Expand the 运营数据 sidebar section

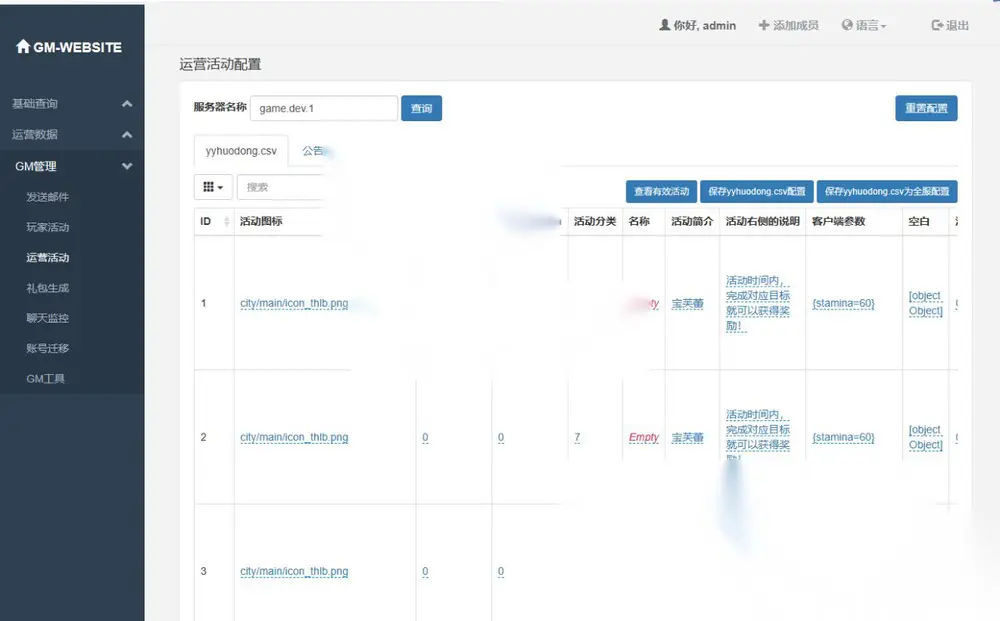pyautogui.click(x=72, y=135)
